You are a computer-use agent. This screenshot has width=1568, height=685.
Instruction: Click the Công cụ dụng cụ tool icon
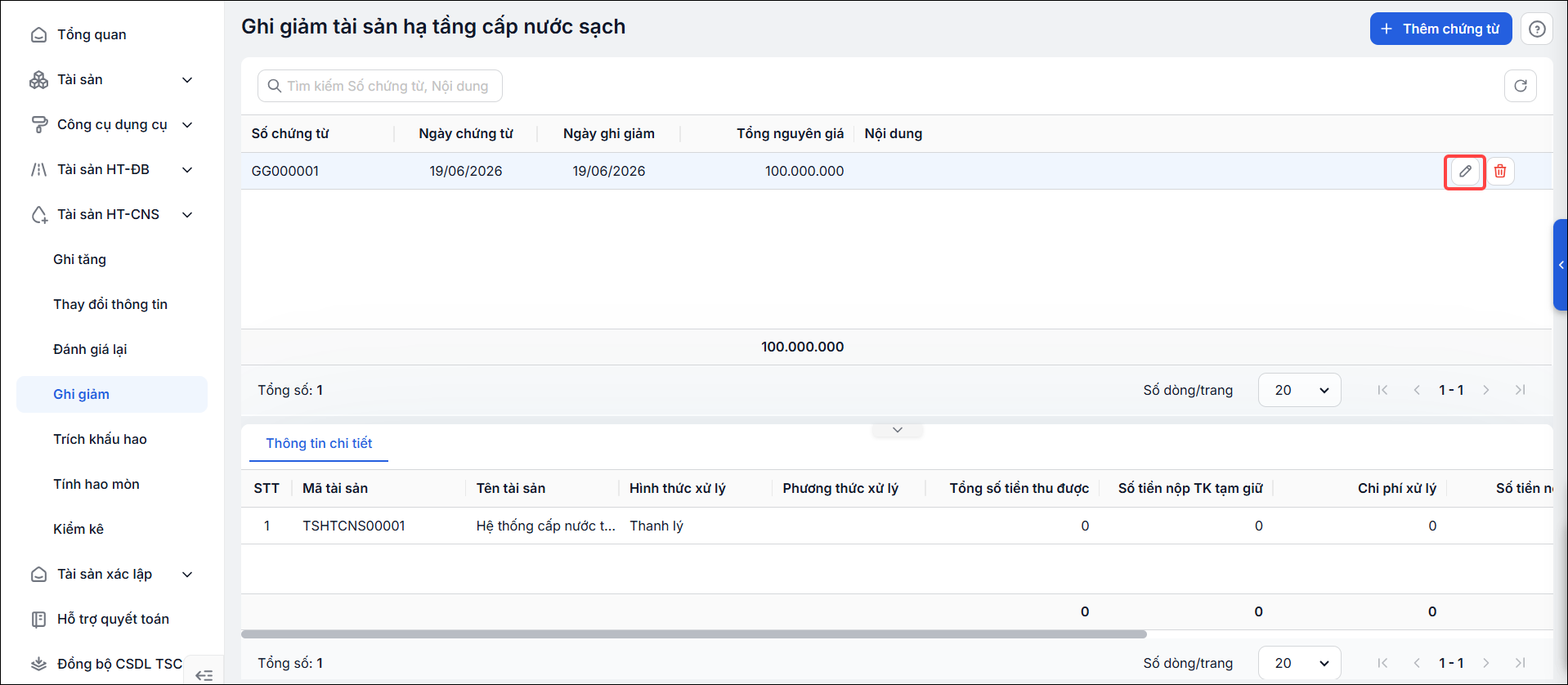(38, 125)
